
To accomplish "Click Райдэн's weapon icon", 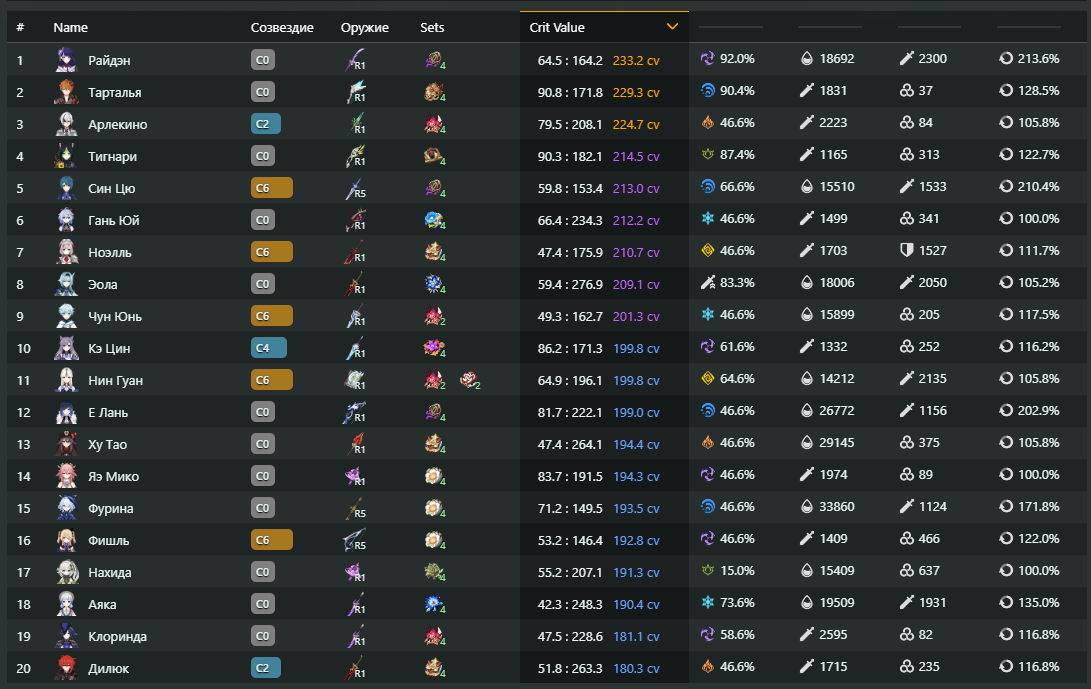I will (355, 59).
